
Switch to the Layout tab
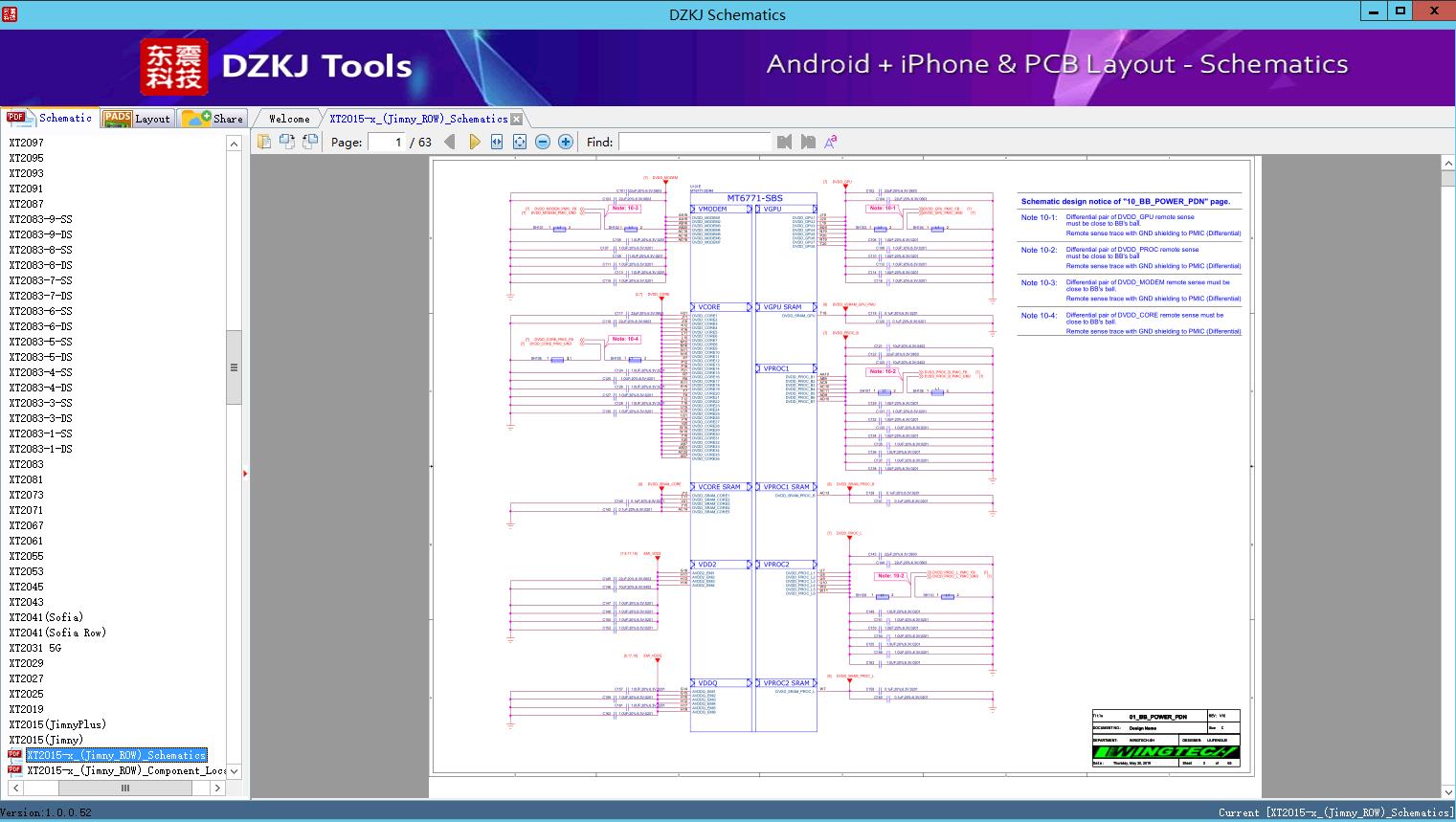click(x=137, y=119)
